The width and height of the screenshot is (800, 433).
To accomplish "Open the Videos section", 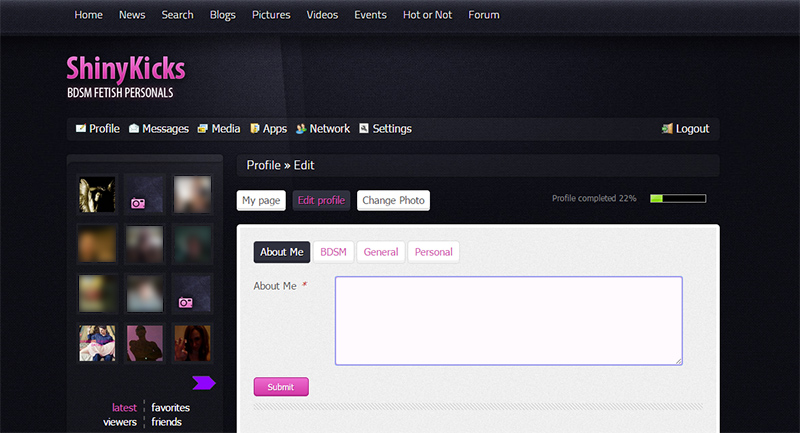I will [322, 15].
